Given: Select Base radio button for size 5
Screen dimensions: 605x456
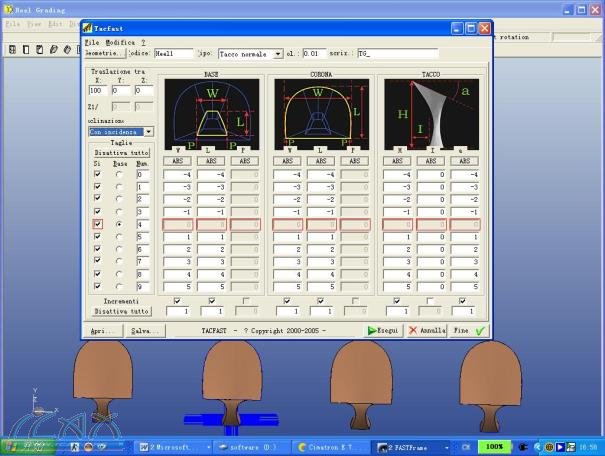Looking at the screenshot, I should pyautogui.click(x=120, y=237).
